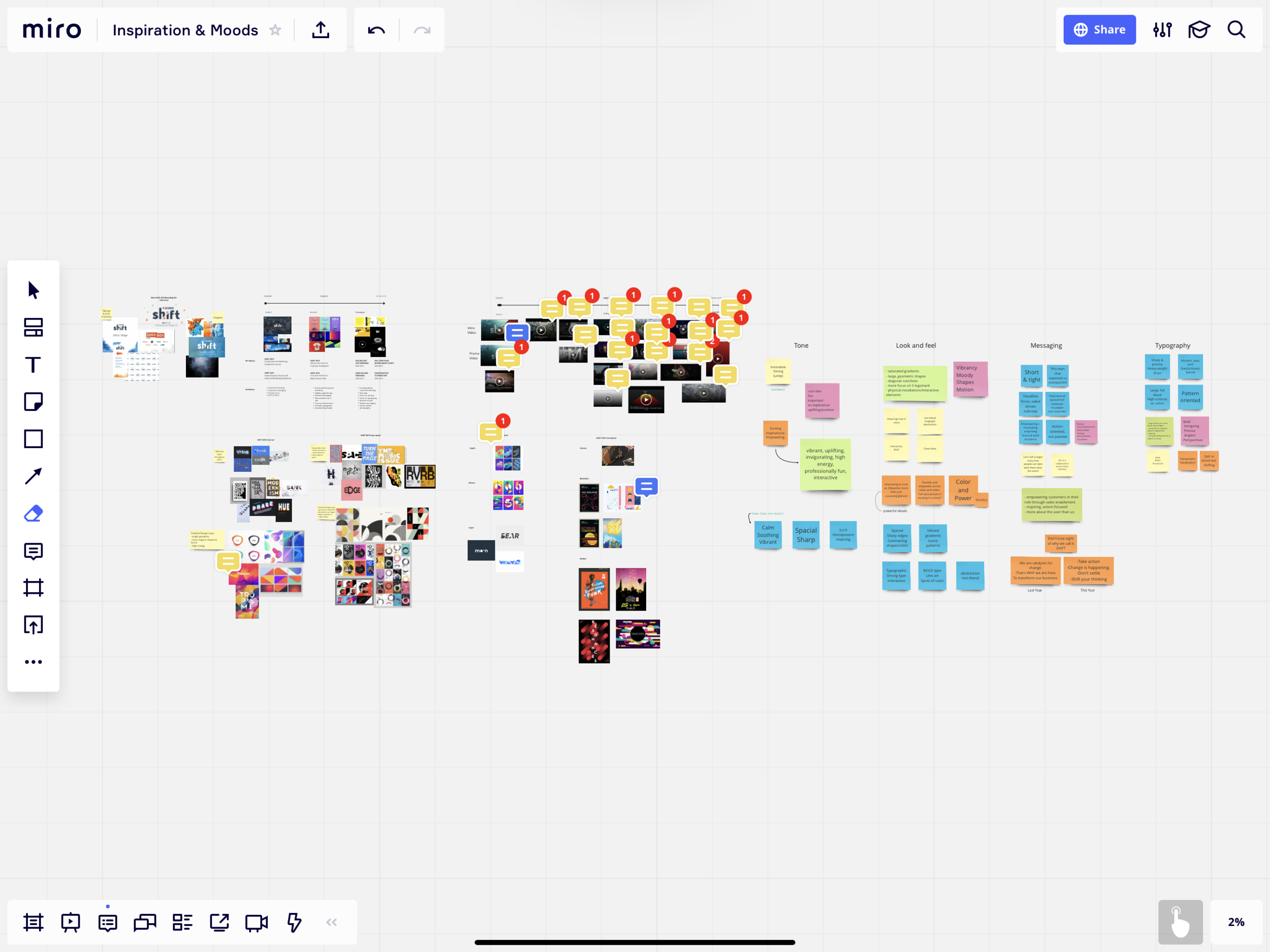Open the templates tool in sidebar

pos(34,327)
